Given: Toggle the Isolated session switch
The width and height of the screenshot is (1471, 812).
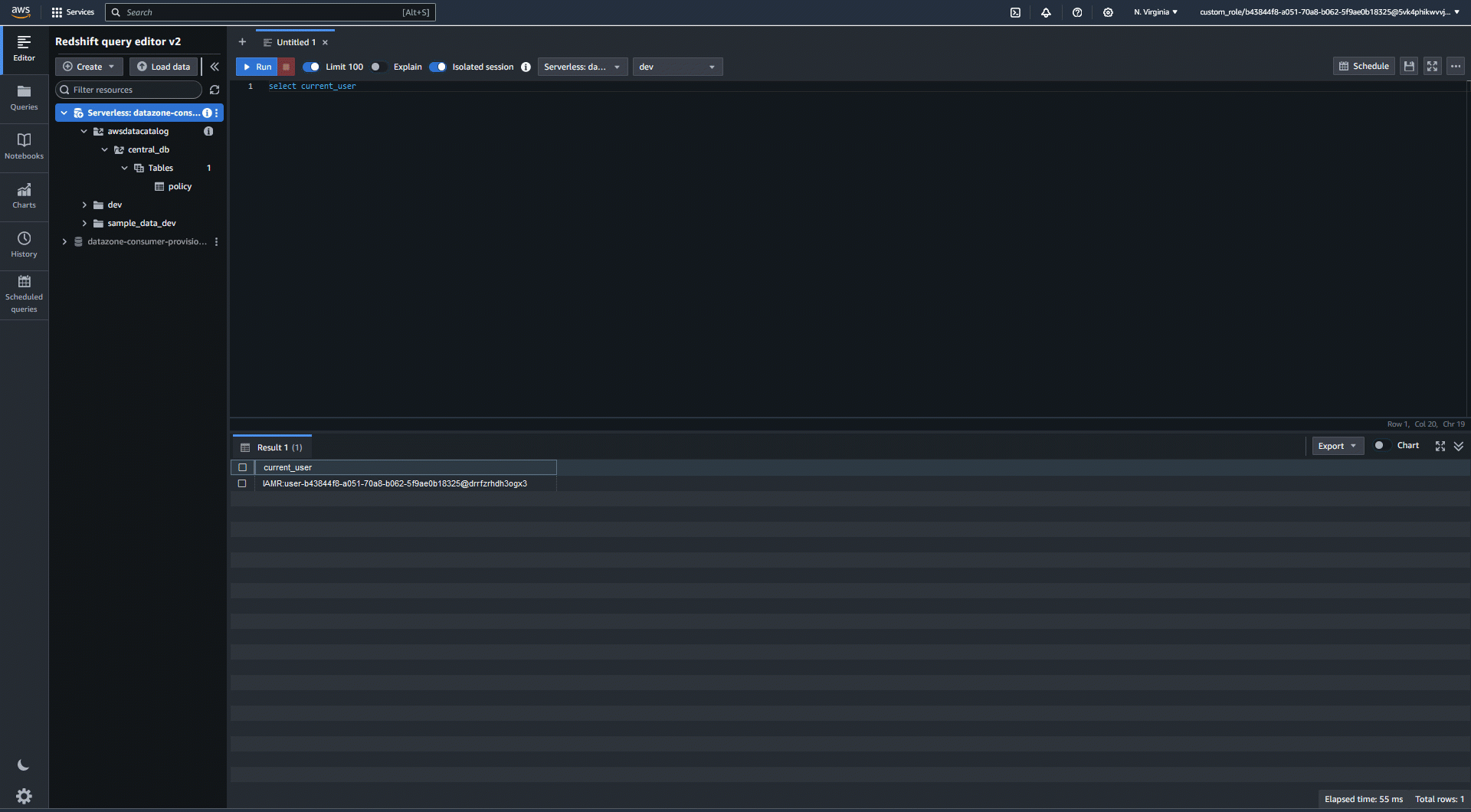Looking at the screenshot, I should point(437,67).
